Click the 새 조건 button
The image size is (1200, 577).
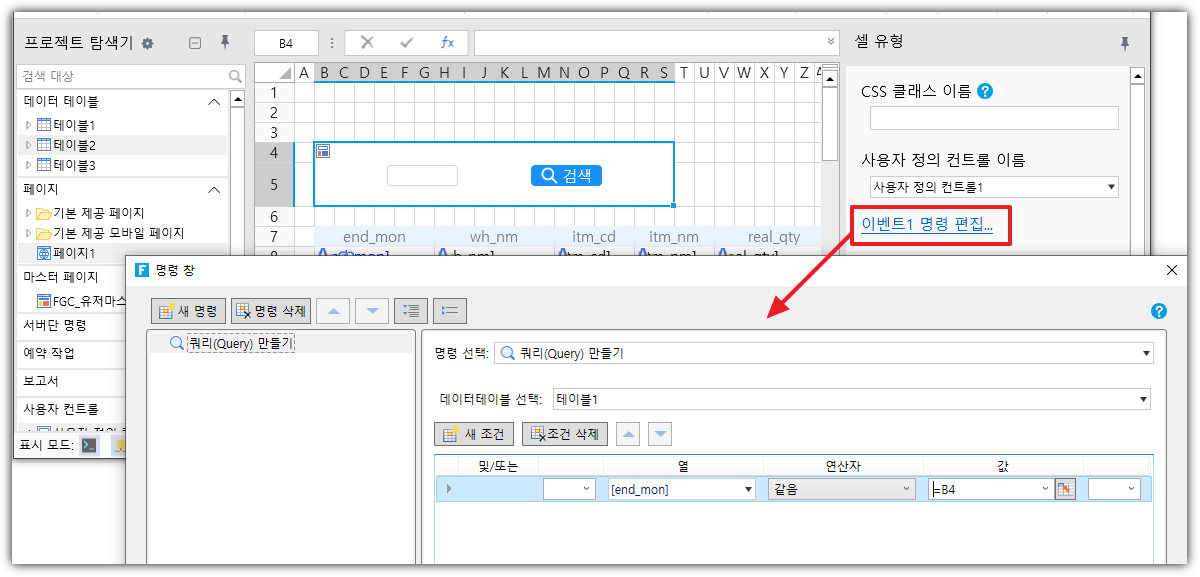tap(474, 434)
